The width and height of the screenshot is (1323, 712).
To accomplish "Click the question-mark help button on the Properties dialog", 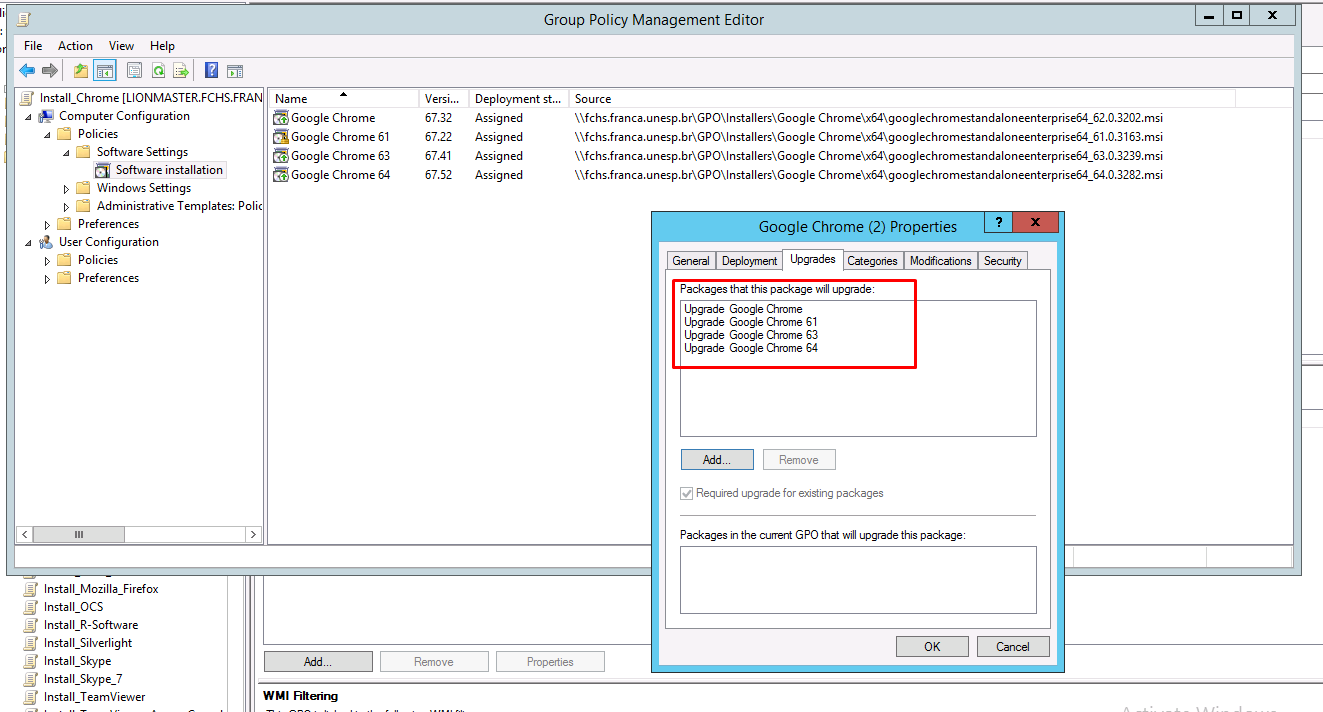I will [x=998, y=223].
